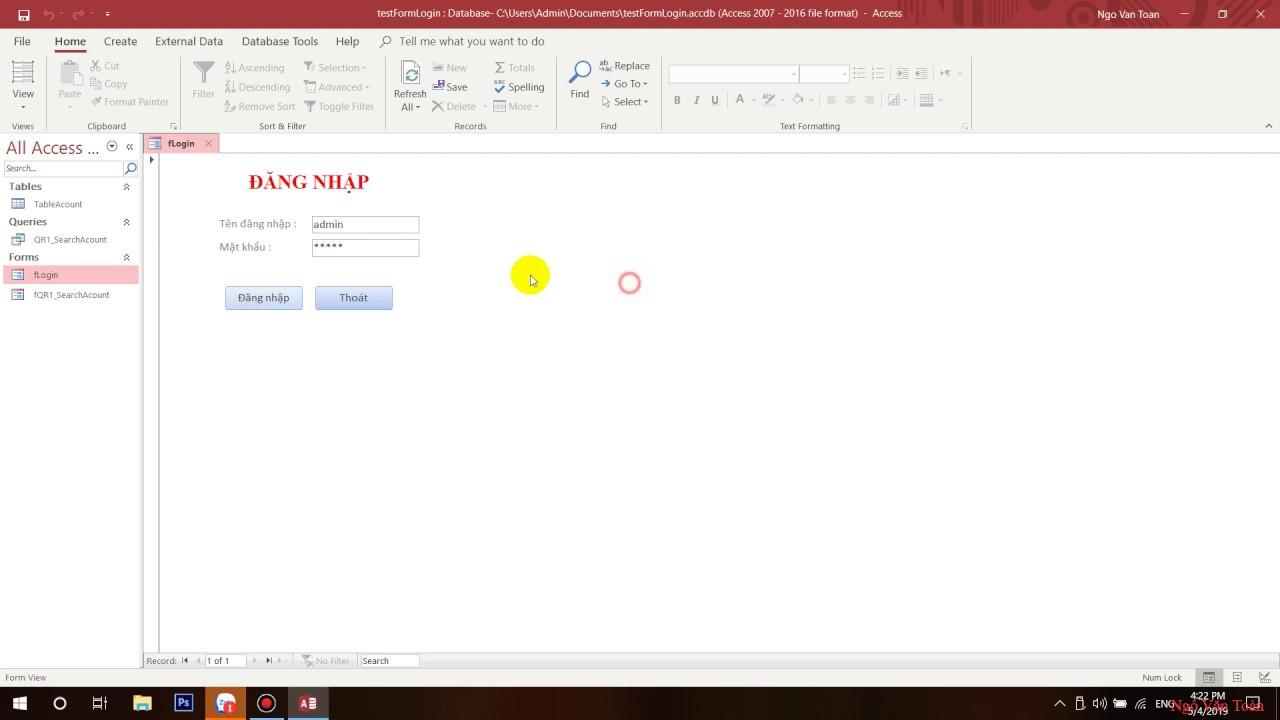Collapse the Queries group
Screen dimensions: 1280x720
[126, 222]
